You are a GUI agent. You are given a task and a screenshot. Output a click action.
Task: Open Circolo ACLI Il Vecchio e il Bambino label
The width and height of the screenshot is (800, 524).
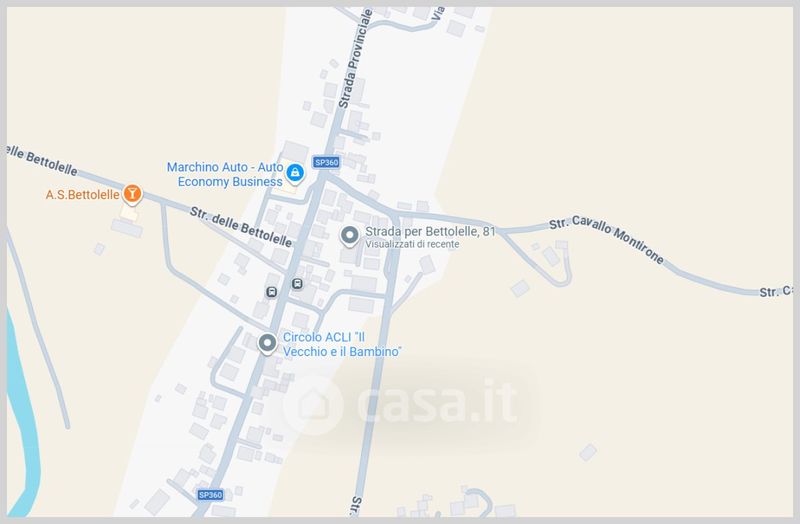(x=342, y=344)
